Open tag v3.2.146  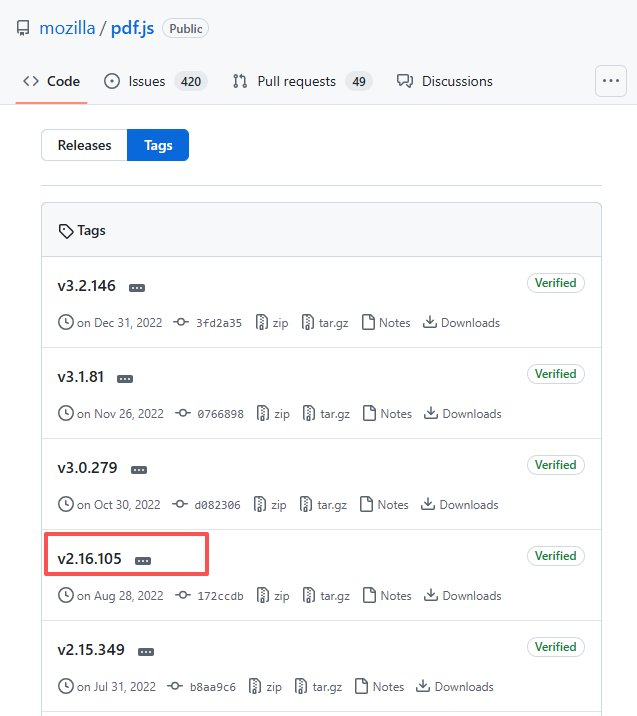[x=86, y=286]
